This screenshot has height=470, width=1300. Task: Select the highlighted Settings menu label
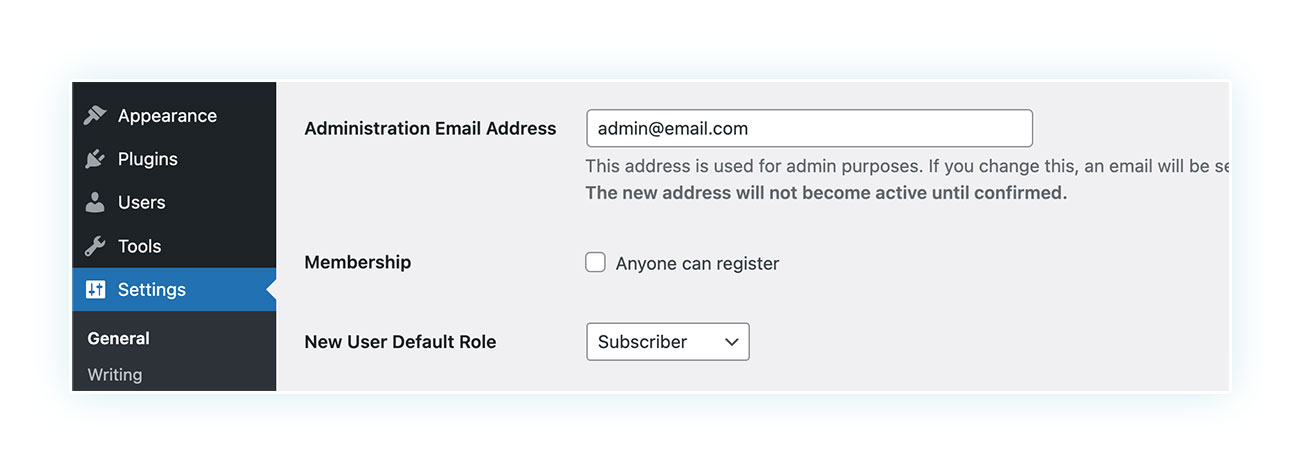click(x=152, y=289)
